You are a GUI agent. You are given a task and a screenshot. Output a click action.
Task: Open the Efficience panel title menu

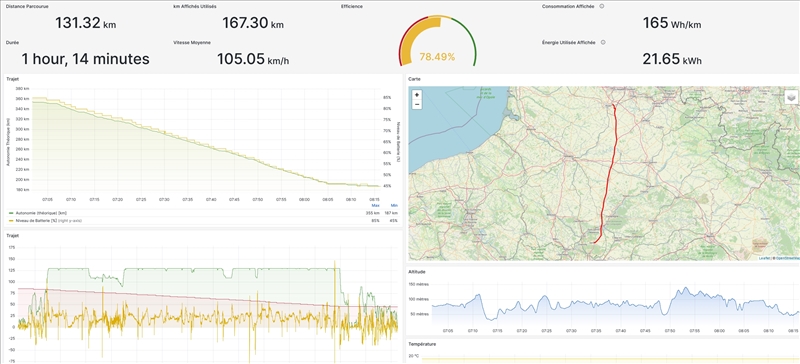click(x=352, y=7)
